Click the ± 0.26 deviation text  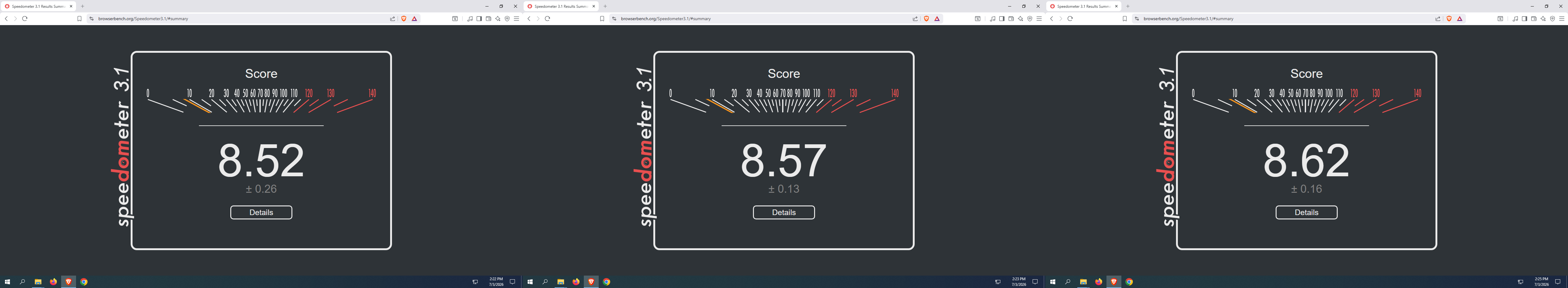(x=261, y=189)
